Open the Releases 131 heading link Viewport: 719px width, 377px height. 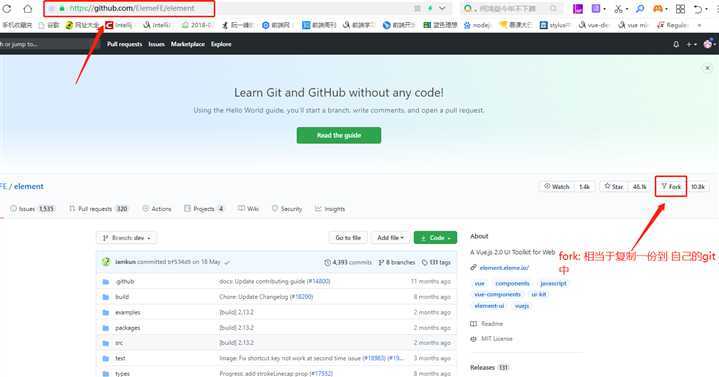[489, 367]
